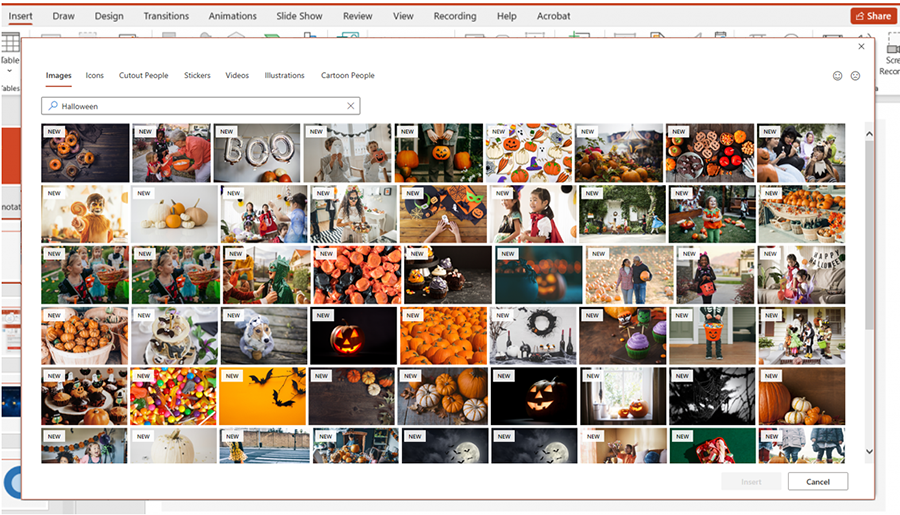The width and height of the screenshot is (900, 515).
Task: Switch to the Icons tab
Action: click(95, 75)
